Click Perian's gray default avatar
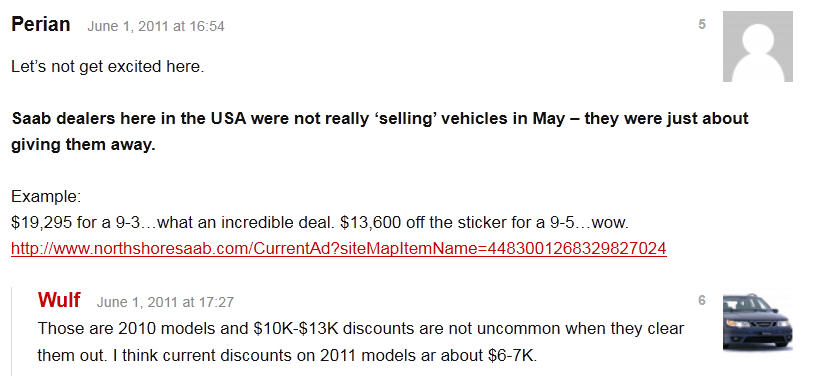814x376 pixels. tap(757, 47)
